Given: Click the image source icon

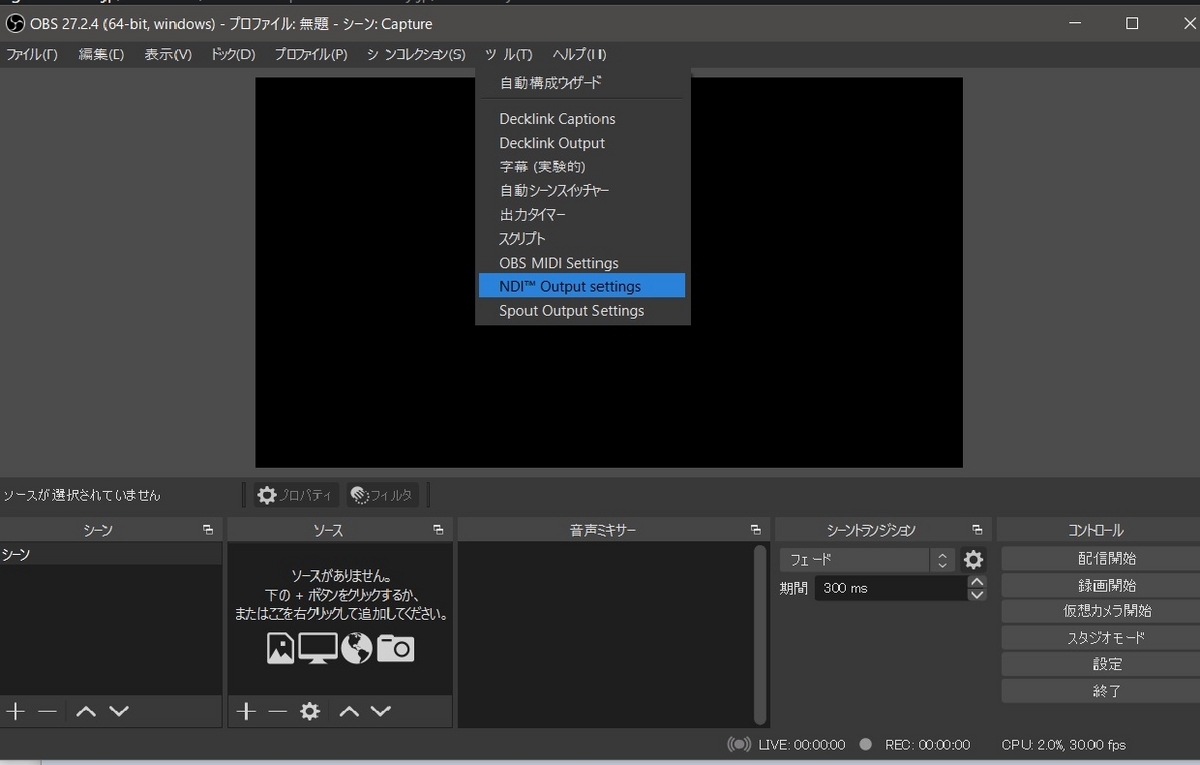Looking at the screenshot, I should [x=281, y=648].
